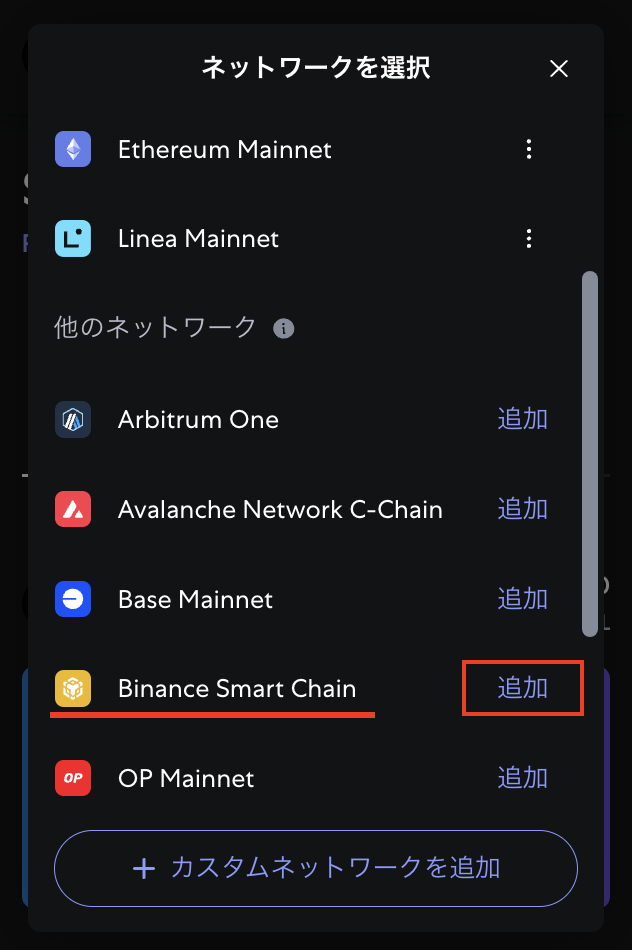632x950 pixels.
Task: Click the Binance Smart Chain logo icon
Action: coord(73,688)
